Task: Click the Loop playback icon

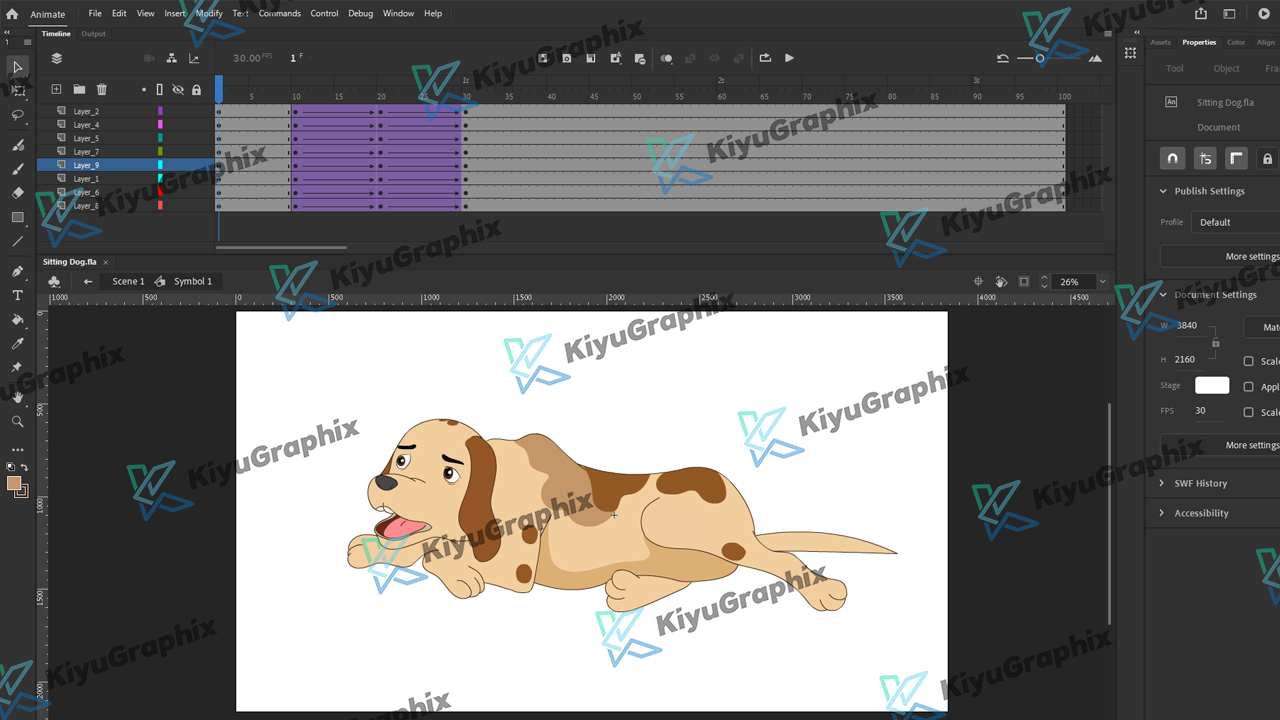Action: (x=765, y=58)
